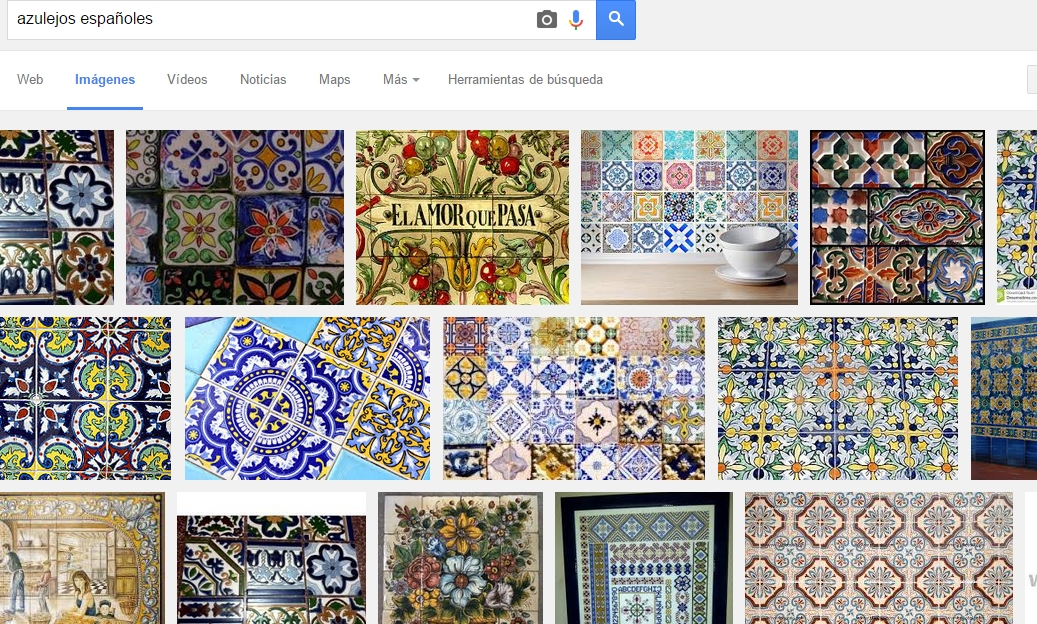
Task: Open first-row leftmost blue-white flower tile image
Action: [x=57, y=217]
